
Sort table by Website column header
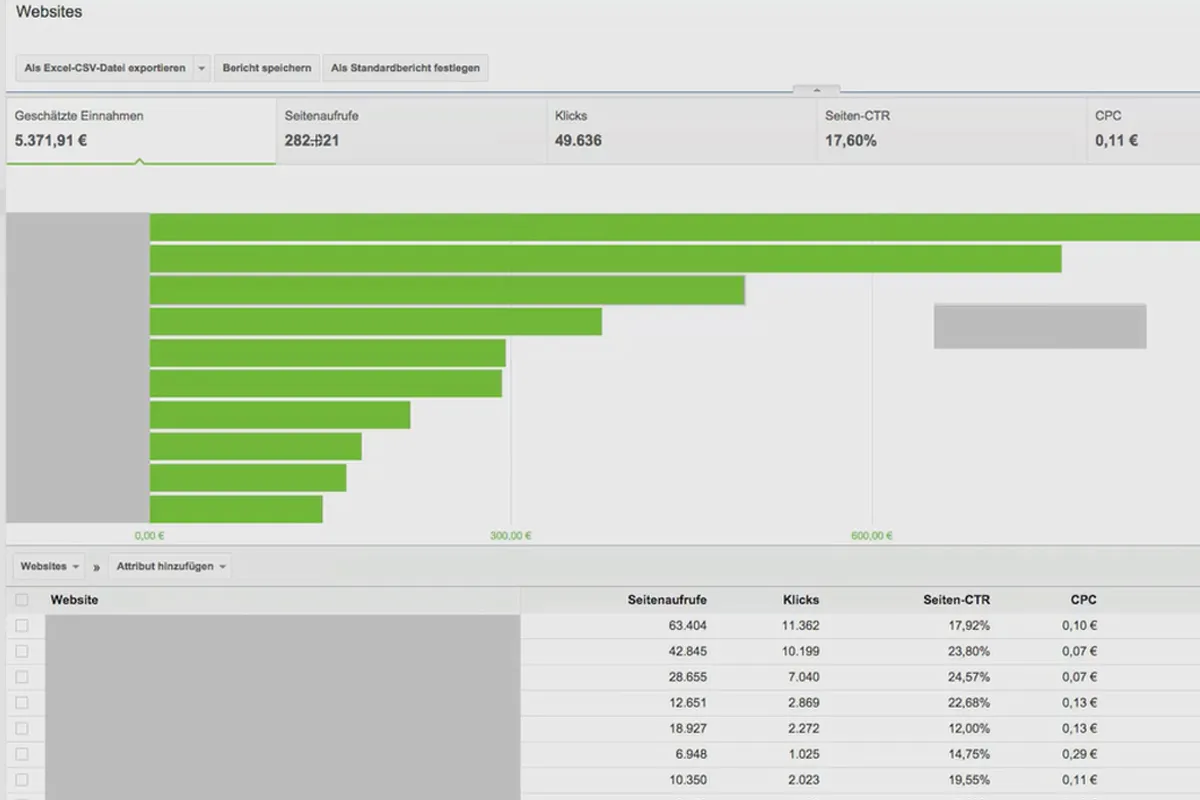click(74, 600)
